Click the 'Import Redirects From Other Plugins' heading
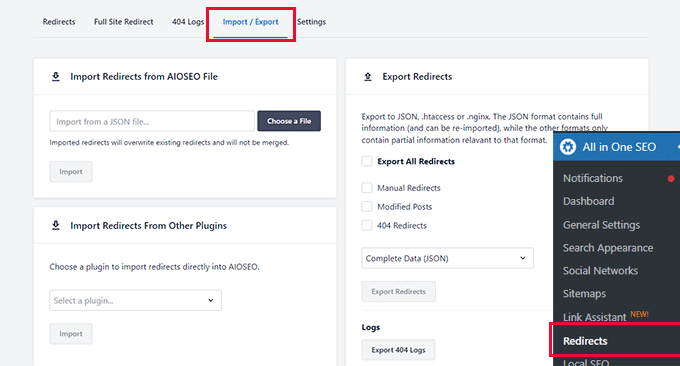 (148, 225)
